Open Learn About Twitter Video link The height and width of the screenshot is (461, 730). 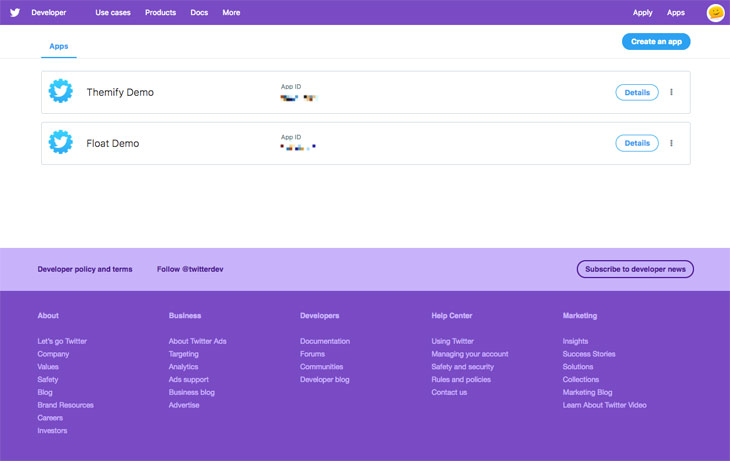(x=604, y=405)
